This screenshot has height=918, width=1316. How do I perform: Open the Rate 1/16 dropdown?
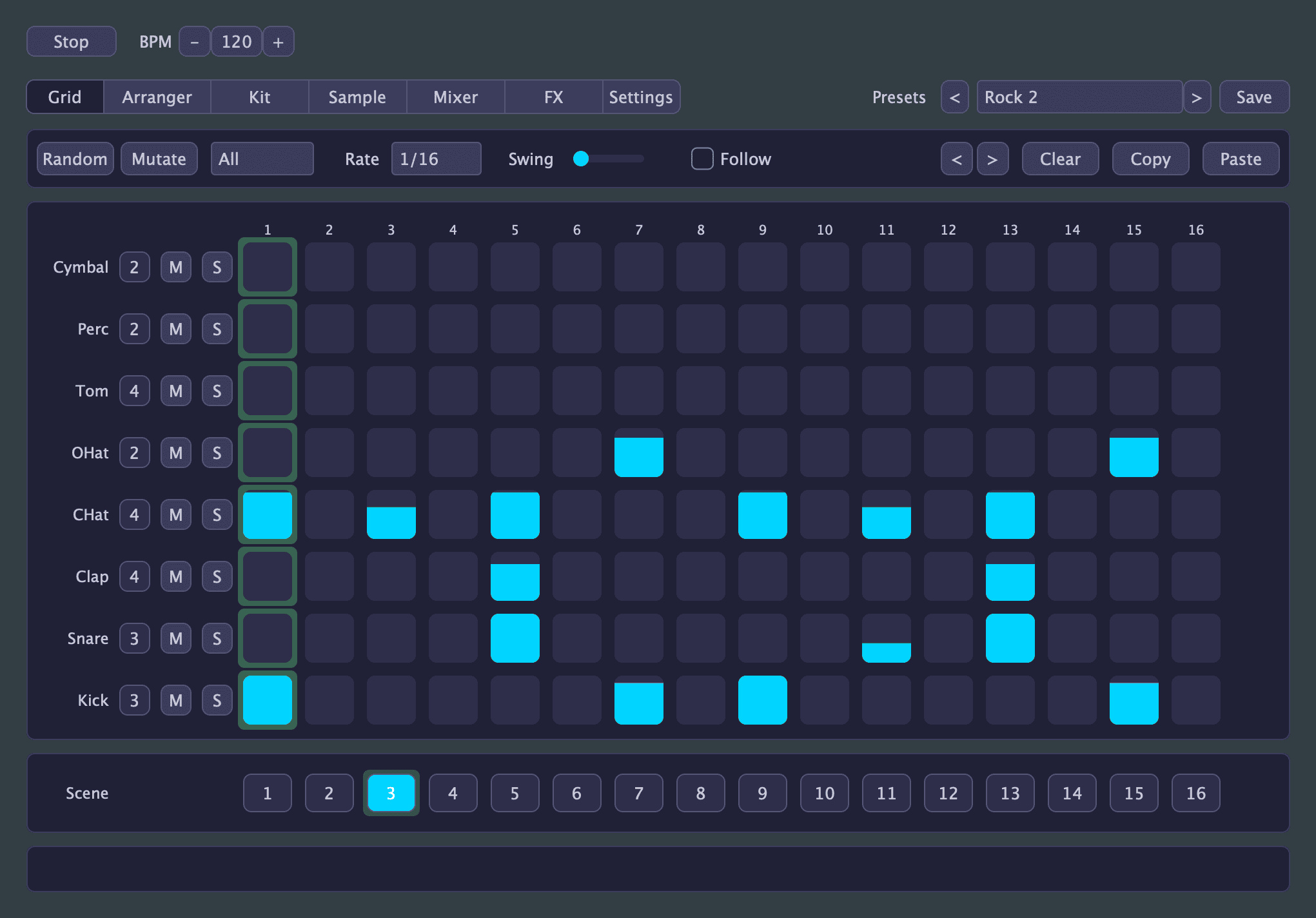click(437, 159)
